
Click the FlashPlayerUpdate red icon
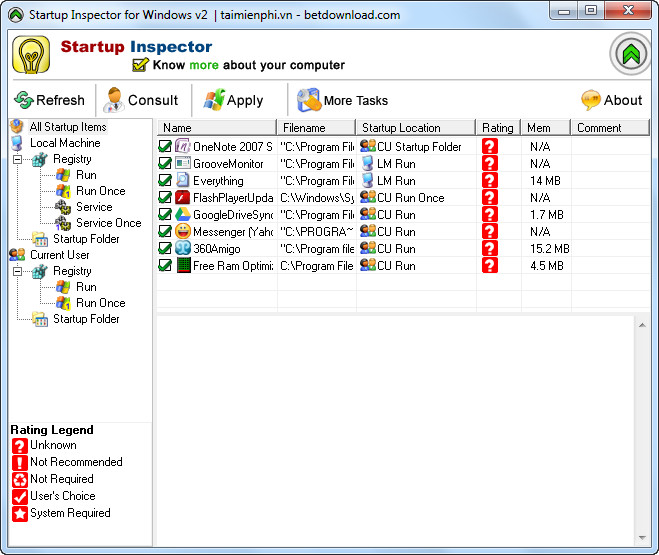182,197
